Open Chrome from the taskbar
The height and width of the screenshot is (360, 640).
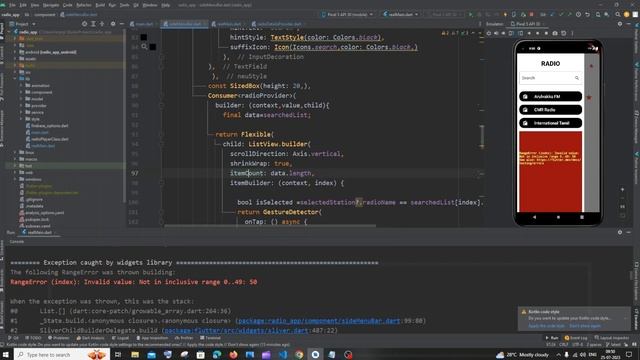(x=299, y=355)
